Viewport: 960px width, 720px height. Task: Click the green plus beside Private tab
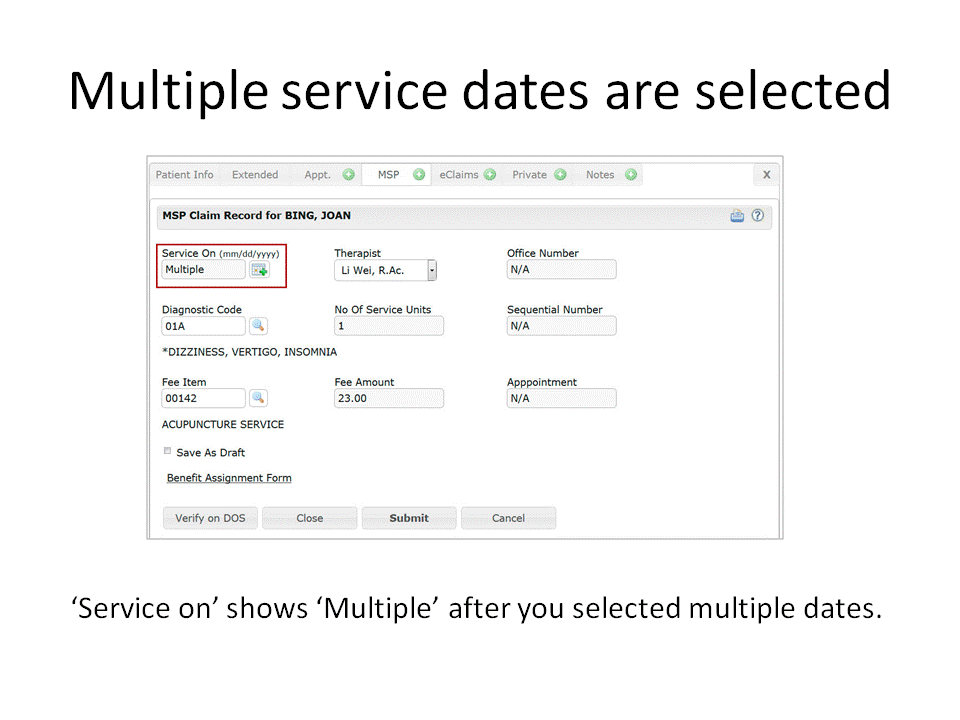[x=560, y=175]
